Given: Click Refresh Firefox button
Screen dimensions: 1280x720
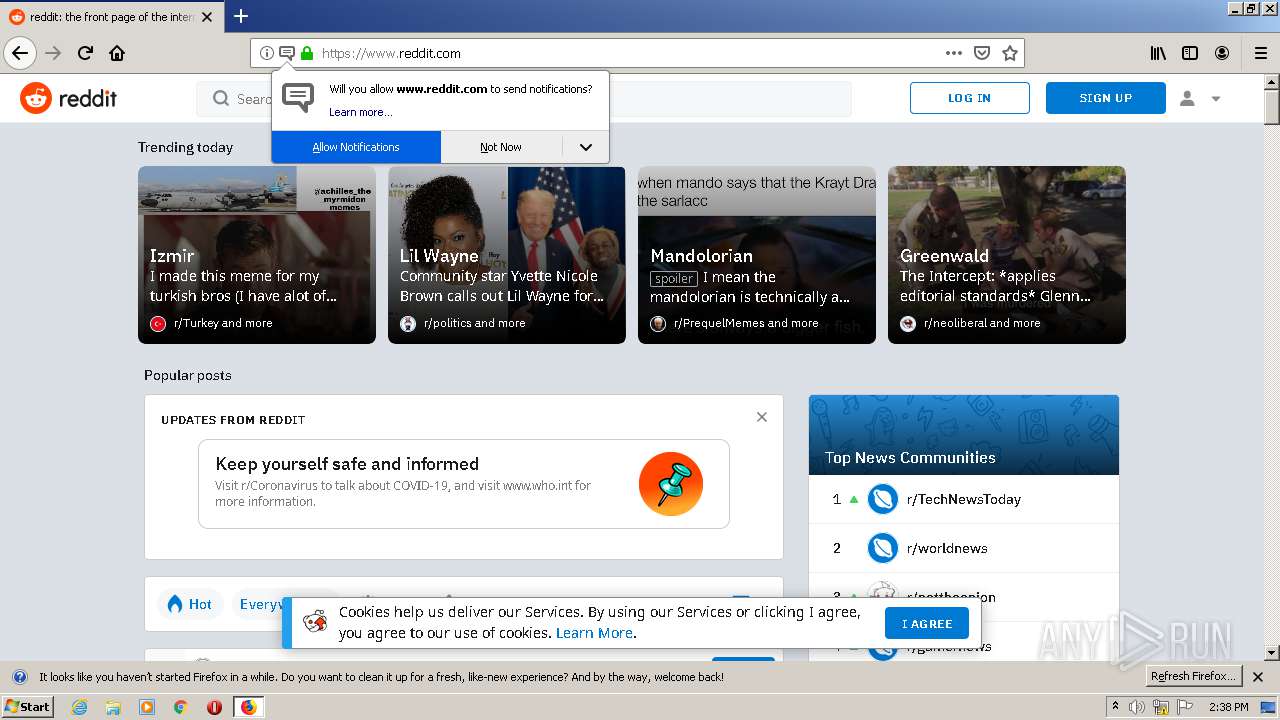Looking at the screenshot, I should 1195,676.
